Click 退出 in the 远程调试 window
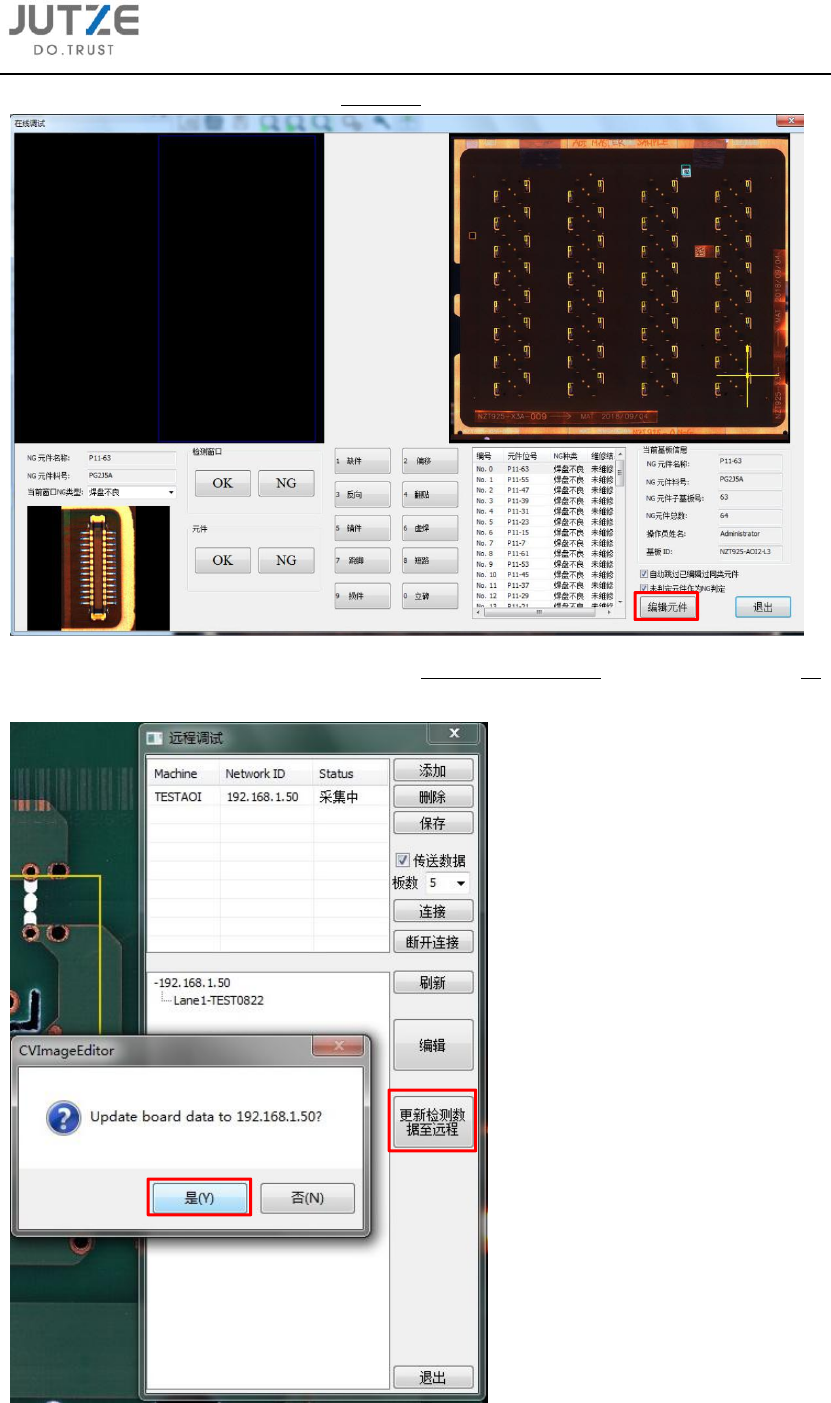The image size is (831, 1403). tap(433, 1378)
